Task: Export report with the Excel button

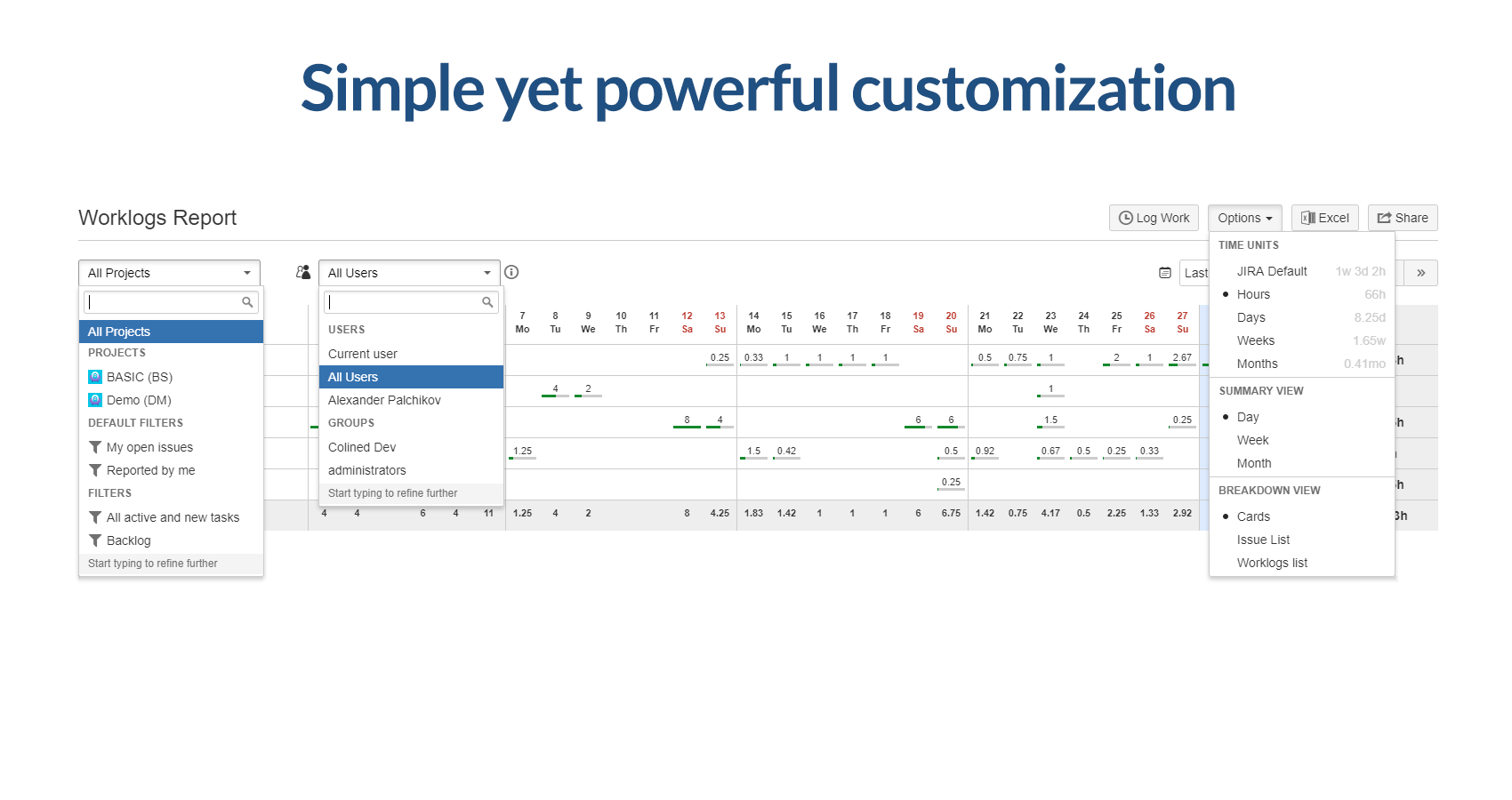Action: [x=1324, y=218]
